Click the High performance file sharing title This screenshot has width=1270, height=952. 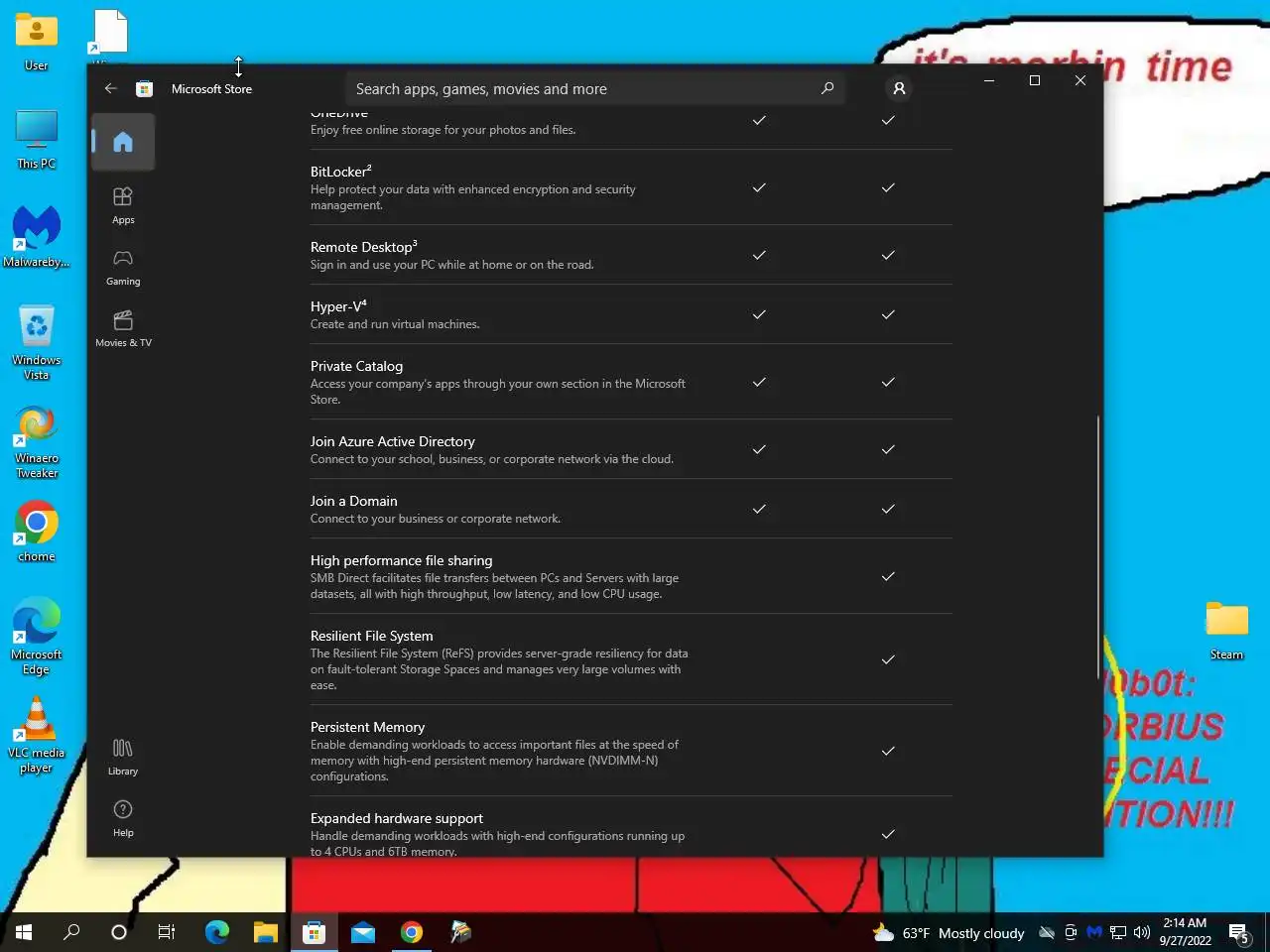(x=401, y=560)
